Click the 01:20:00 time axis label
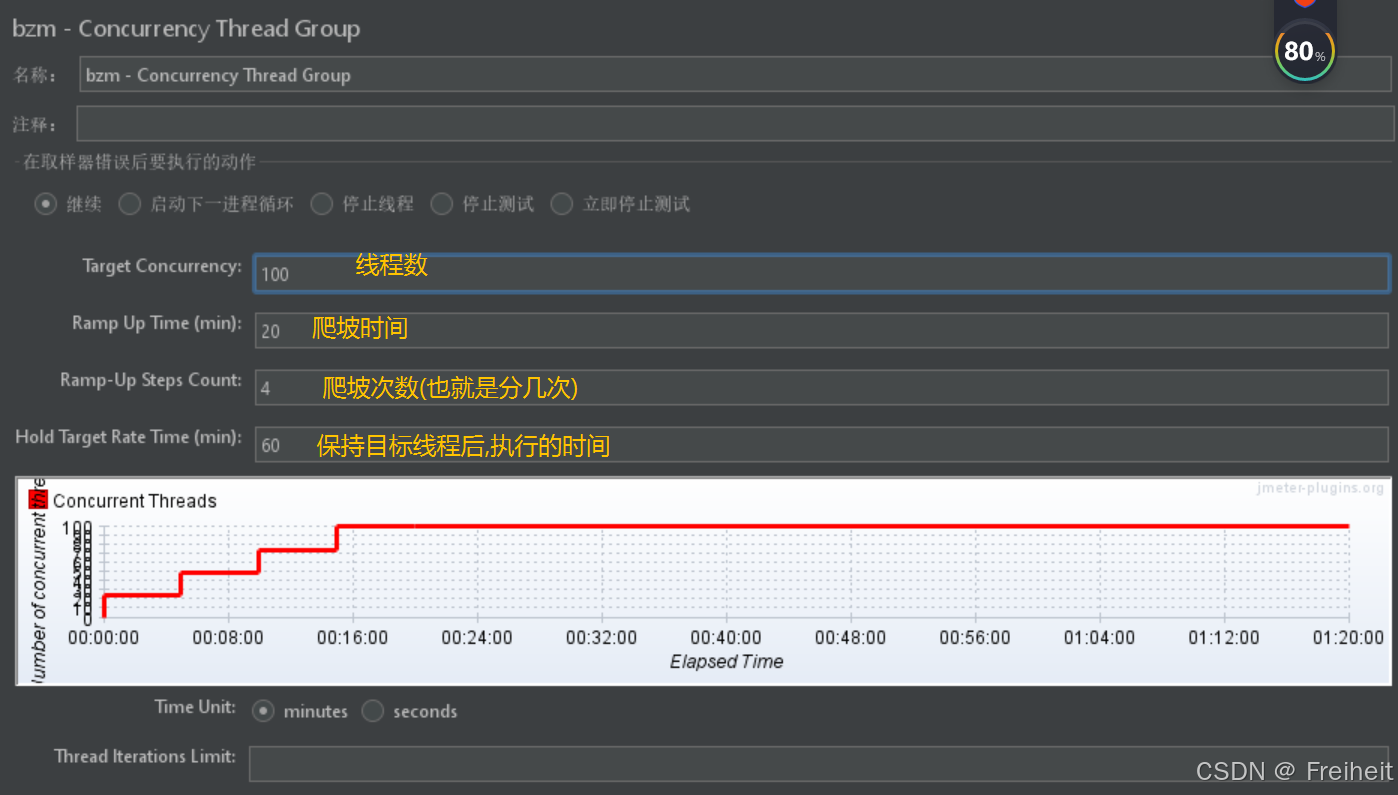Viewport: 1398px width, 795px height. coord(1348,637)
